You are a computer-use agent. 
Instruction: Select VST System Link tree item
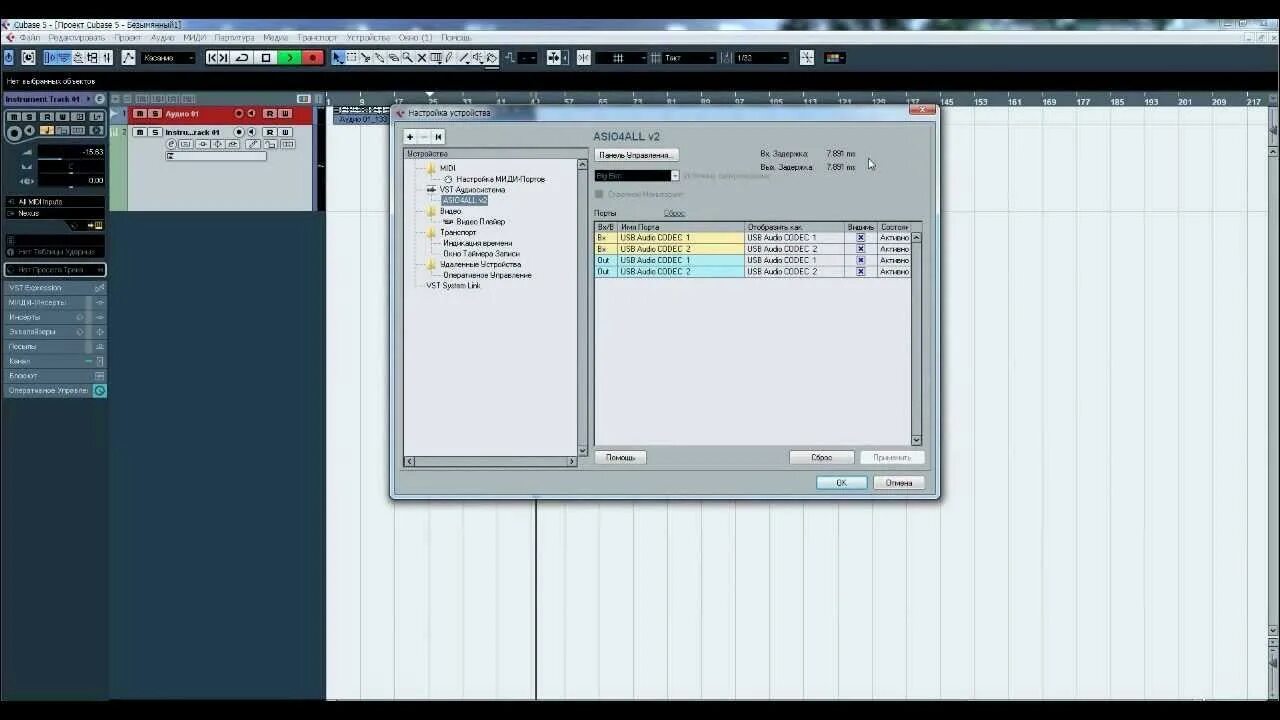pyautogui.click(x=453, y=285)
